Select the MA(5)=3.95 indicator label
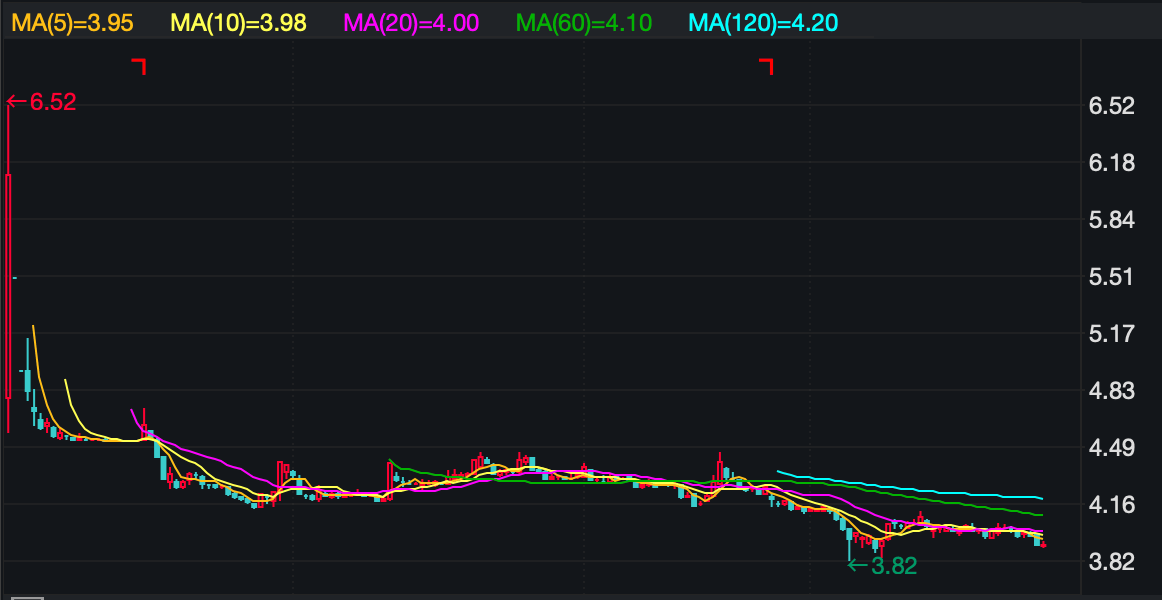Image resolution: width=1162 pixels, height=600 pixels. pyautogui.click(x=73, y=23)
